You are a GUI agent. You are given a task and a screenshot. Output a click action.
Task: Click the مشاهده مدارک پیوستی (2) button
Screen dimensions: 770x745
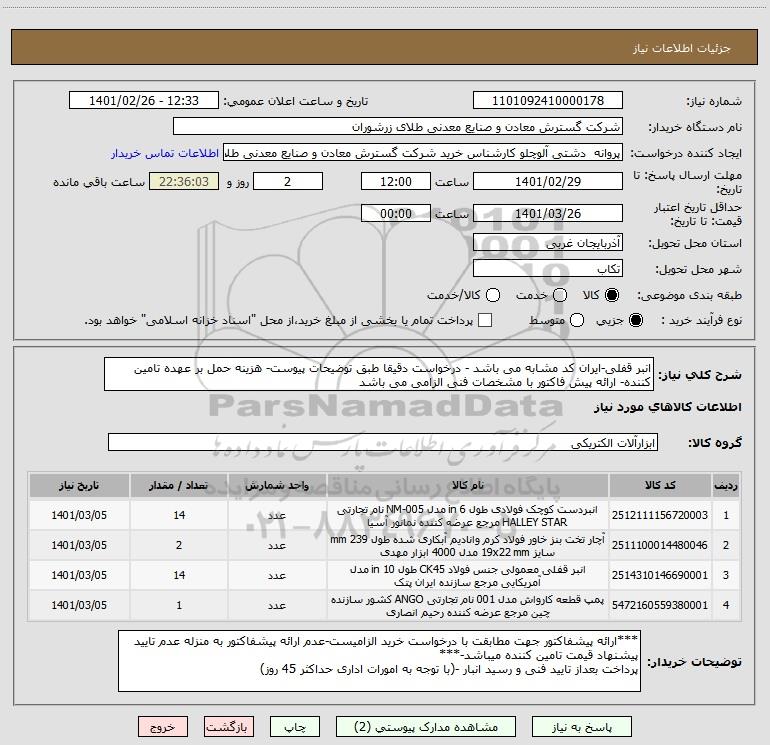tap(426, 727)
